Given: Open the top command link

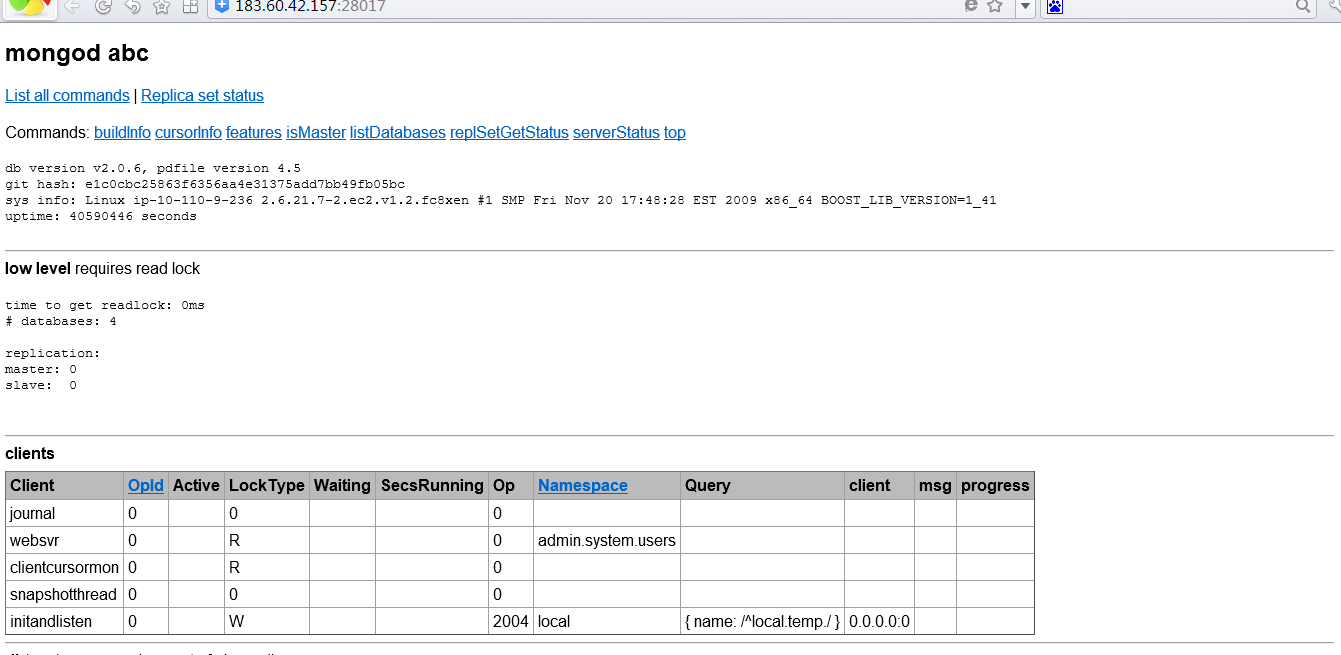Looking at the screenshot, I should pyautogui.click(x=675, y=133).
